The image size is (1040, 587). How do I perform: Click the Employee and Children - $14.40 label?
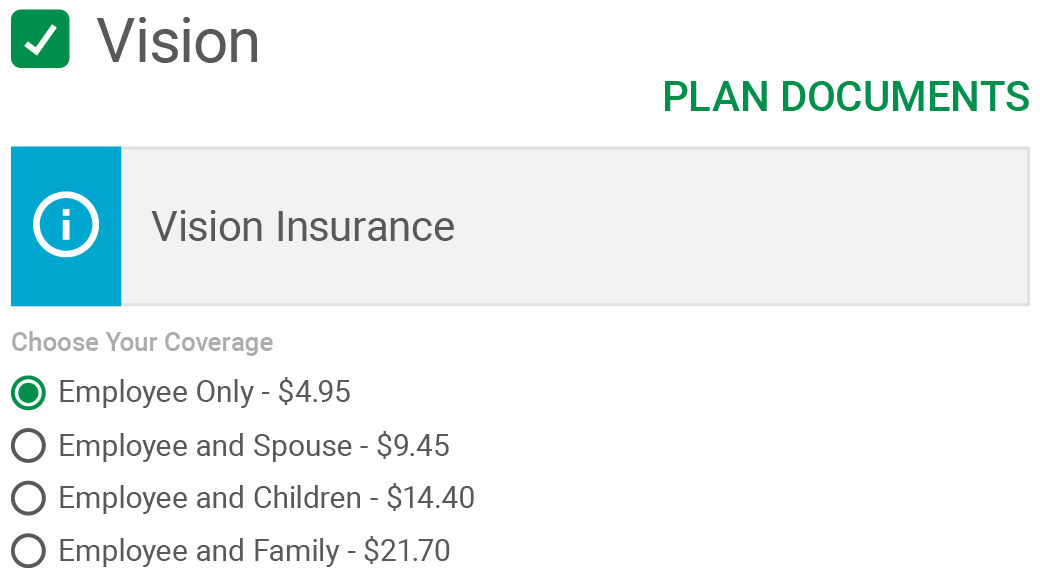(x=267, y=498)
